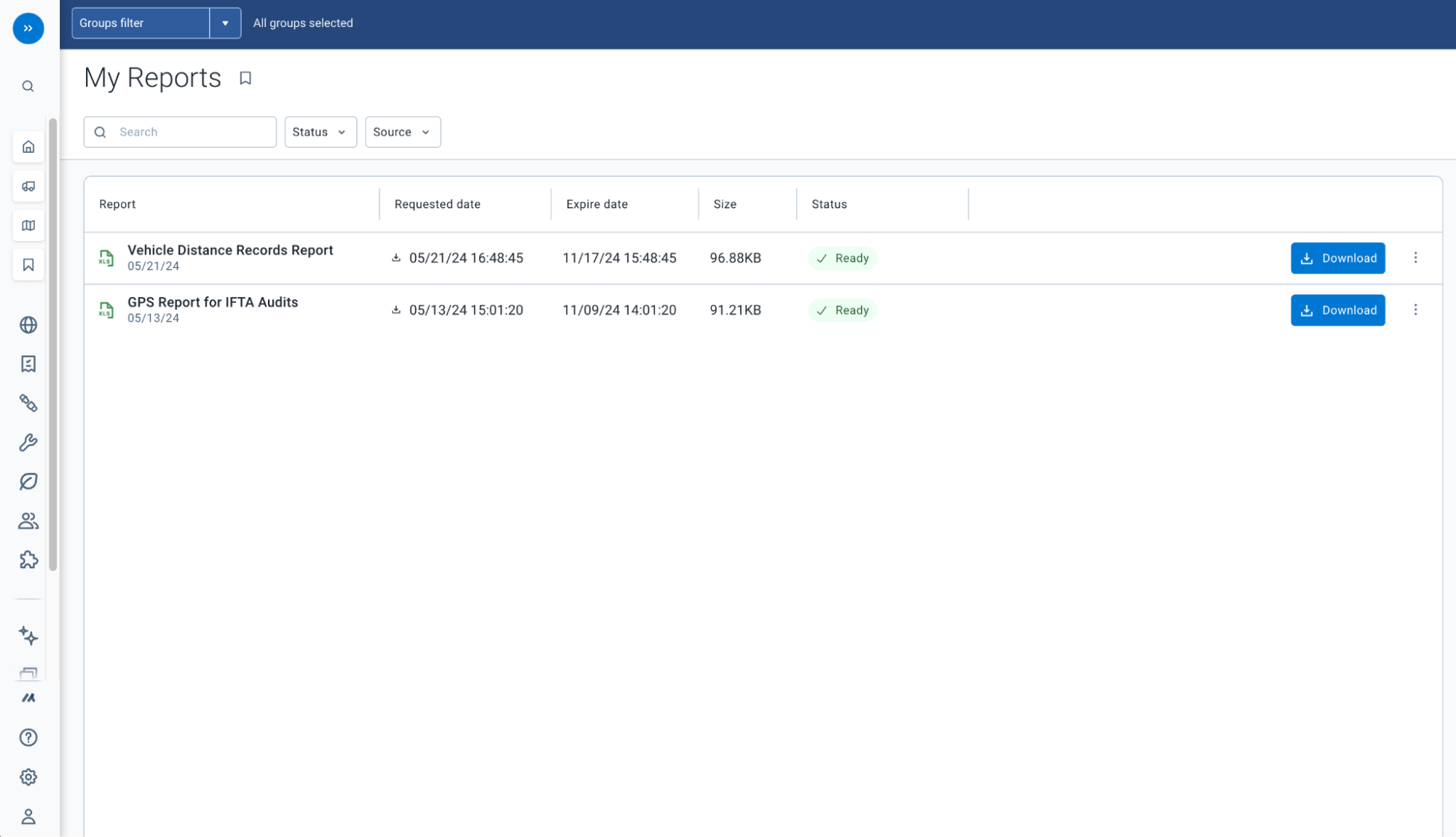Image resolution: width=1456 pixels, height=837 pixels.
Task: Open the maintenance wrench icon
Action: coord(28,442)
